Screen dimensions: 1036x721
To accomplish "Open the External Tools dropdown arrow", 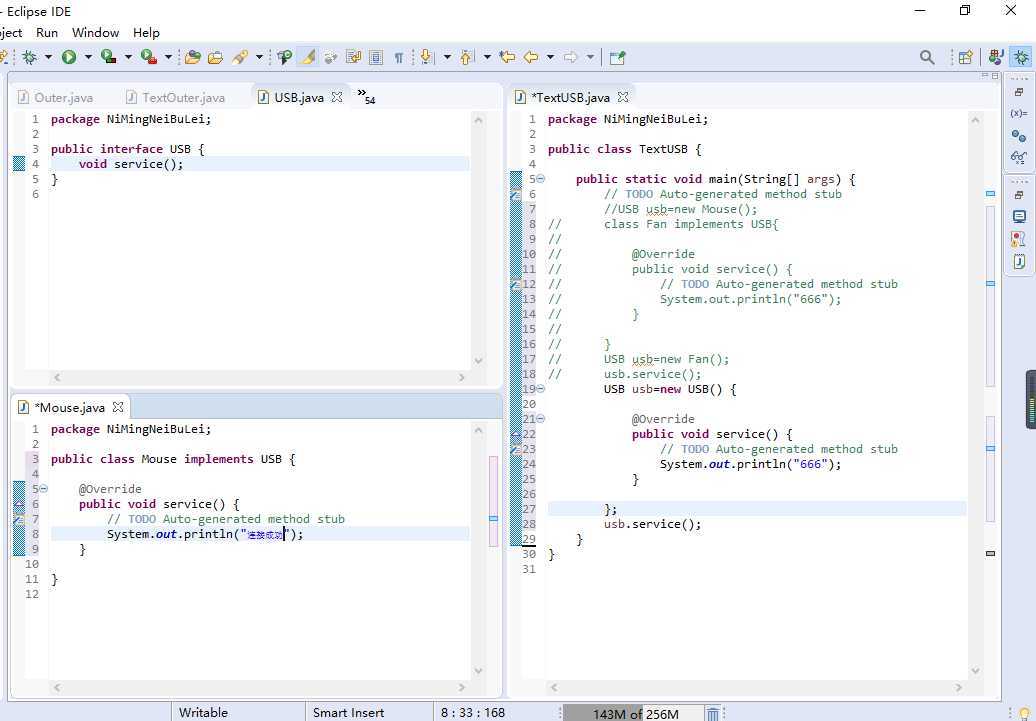I will [168, 57].
